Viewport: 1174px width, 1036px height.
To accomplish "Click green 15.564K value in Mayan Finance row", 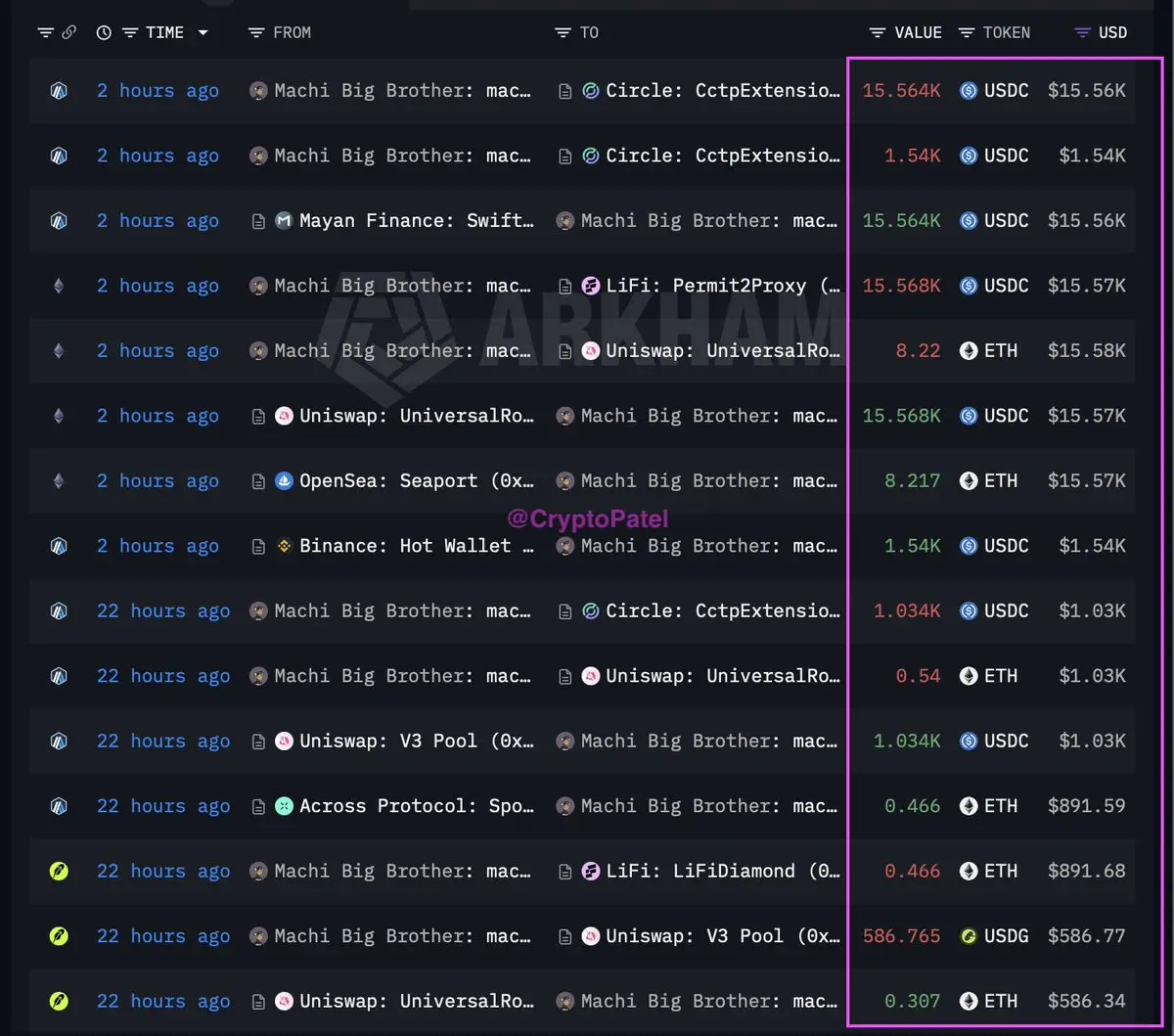I will tap(901, 221).
